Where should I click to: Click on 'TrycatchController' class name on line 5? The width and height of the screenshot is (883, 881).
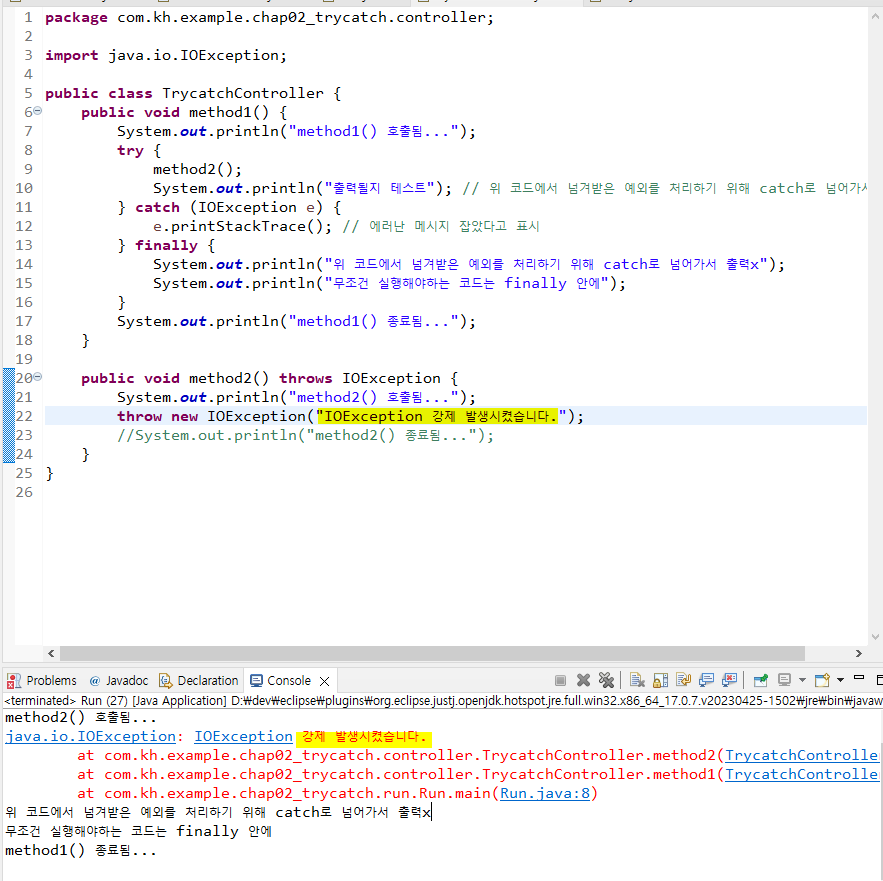tap(243, 93)
